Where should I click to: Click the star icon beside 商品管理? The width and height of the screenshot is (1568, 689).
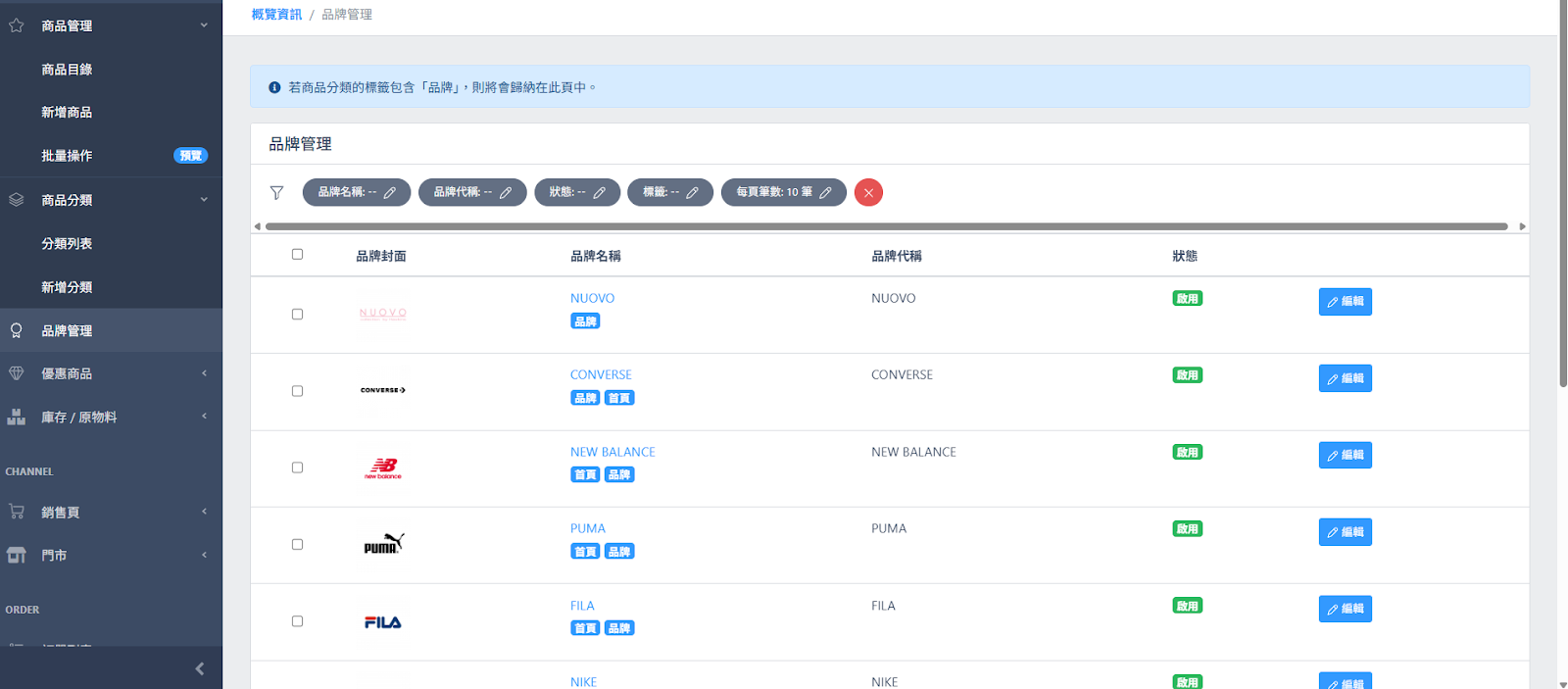[x=17, y=25]
